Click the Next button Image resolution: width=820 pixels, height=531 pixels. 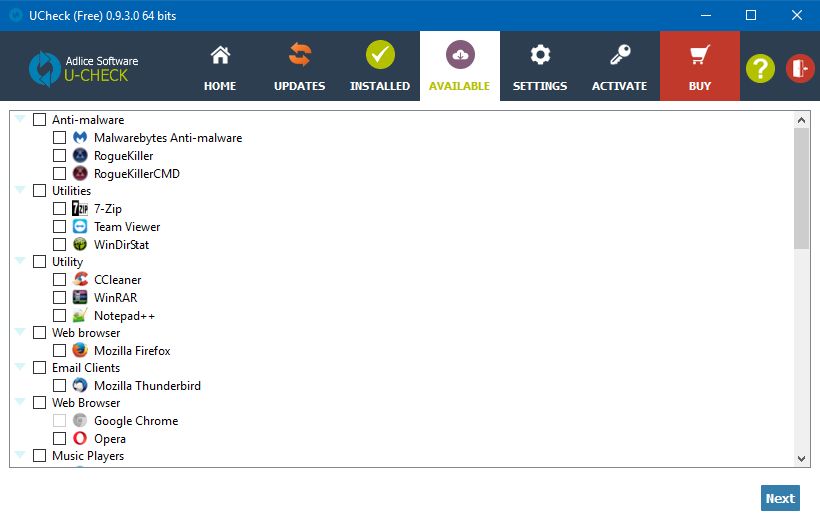(x=780, y=498)
